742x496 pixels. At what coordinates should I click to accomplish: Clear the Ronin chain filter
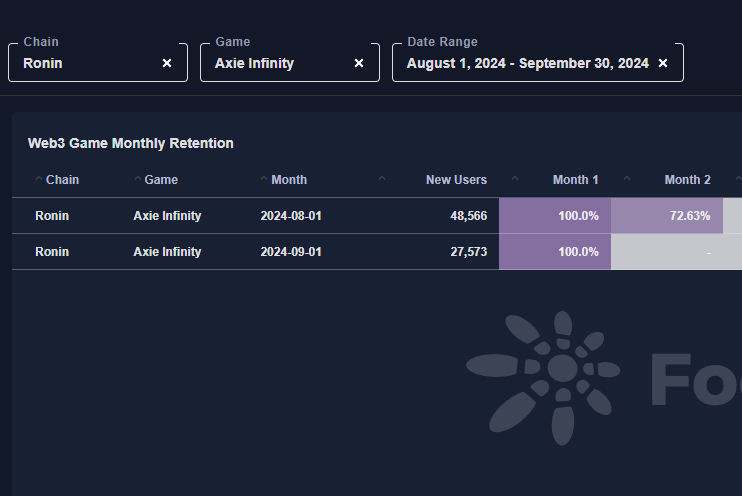[167, 63]
